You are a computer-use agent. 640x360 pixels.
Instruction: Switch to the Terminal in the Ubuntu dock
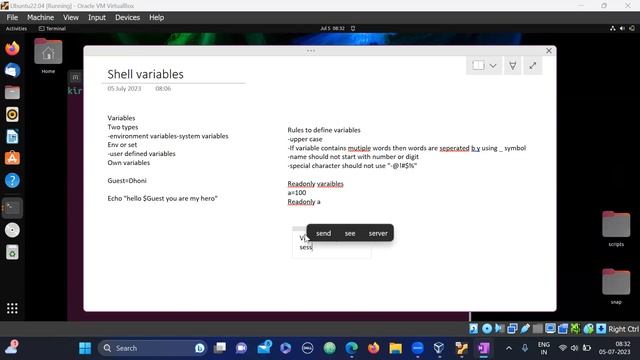point(12,208)
